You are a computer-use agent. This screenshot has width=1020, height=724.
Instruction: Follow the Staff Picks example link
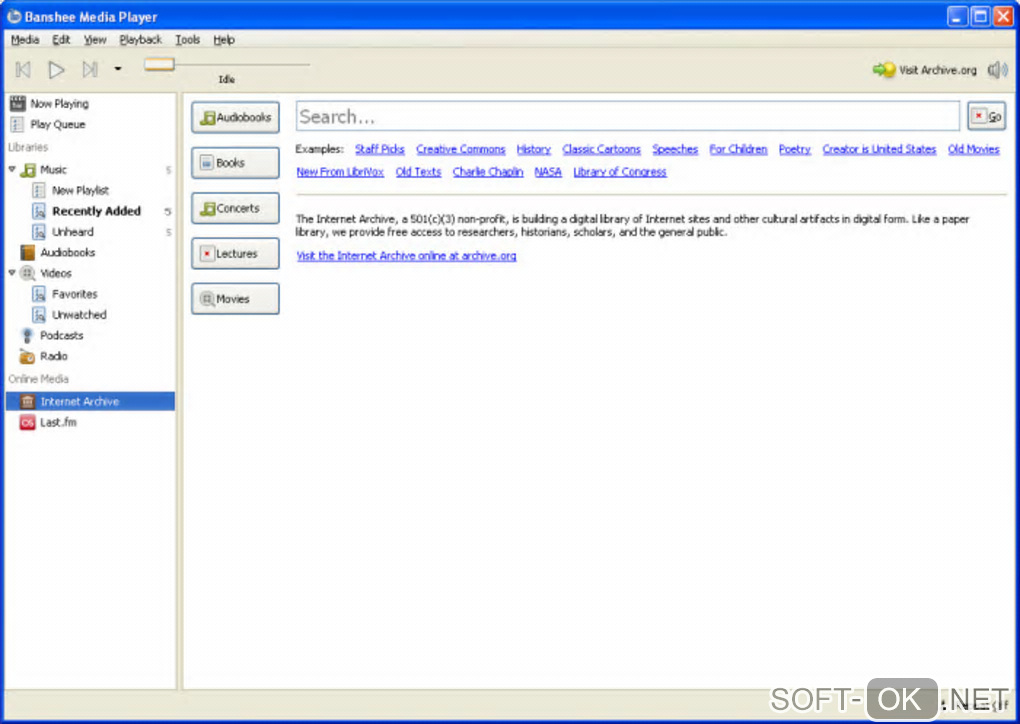[x=379, y=149]
